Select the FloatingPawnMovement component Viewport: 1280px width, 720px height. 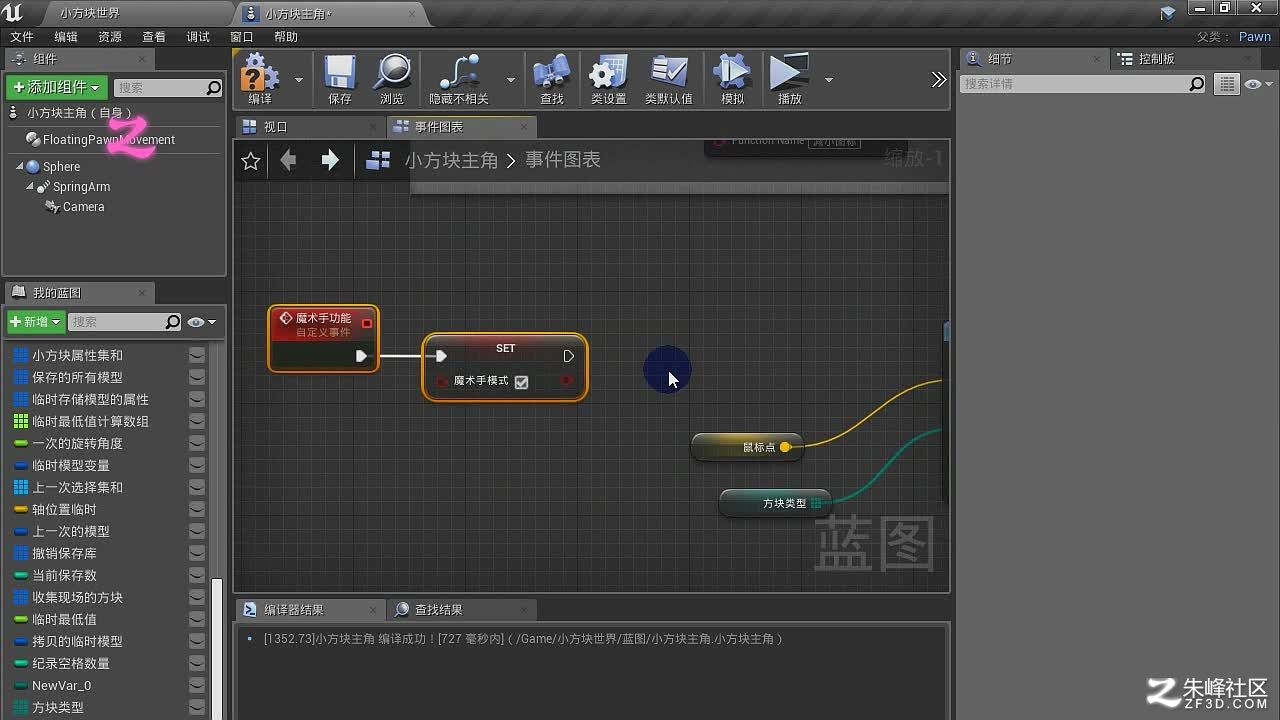pyautogui.click(x=108, y=140)
